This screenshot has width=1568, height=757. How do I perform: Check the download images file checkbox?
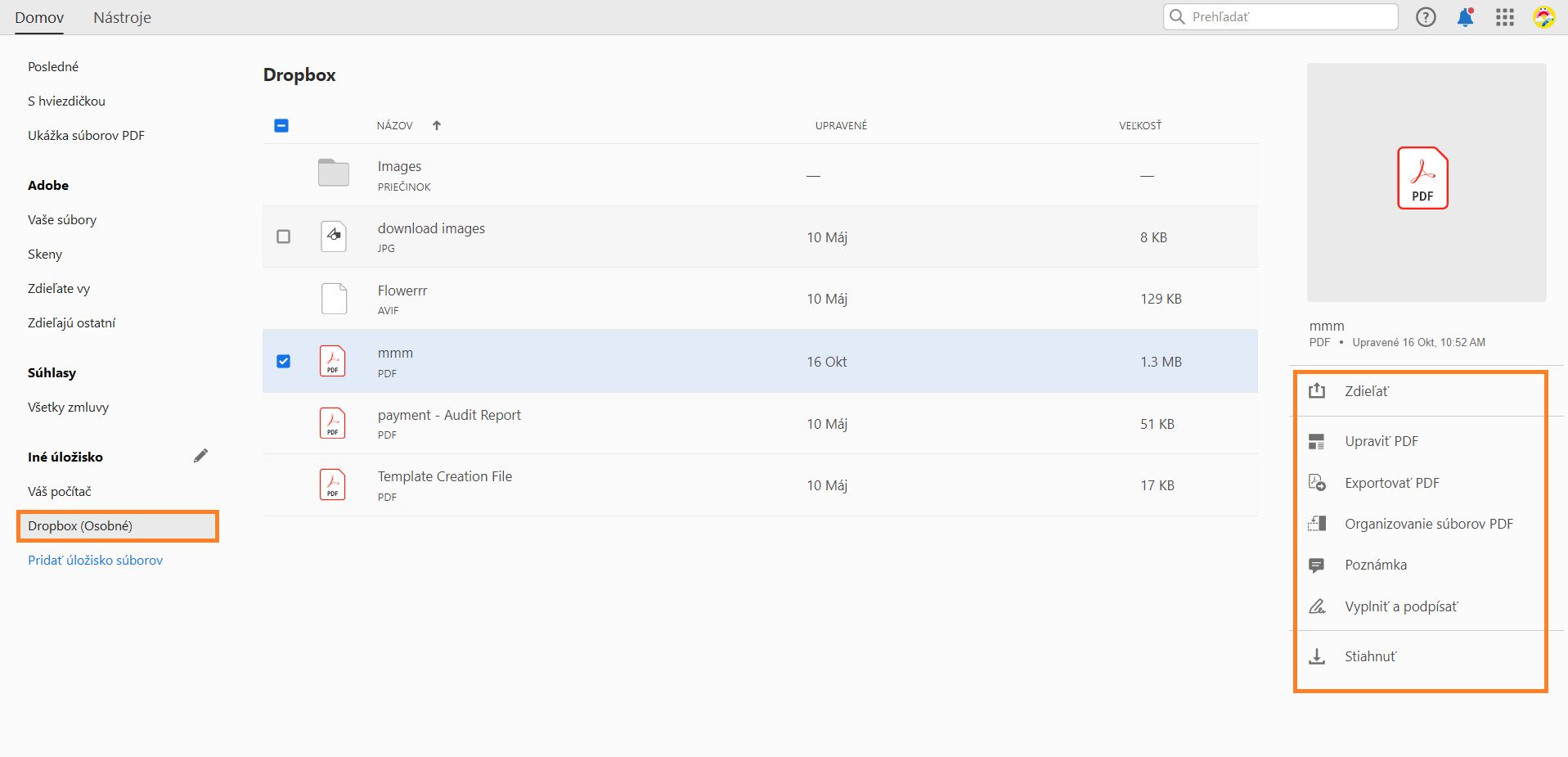coord(283,237)
